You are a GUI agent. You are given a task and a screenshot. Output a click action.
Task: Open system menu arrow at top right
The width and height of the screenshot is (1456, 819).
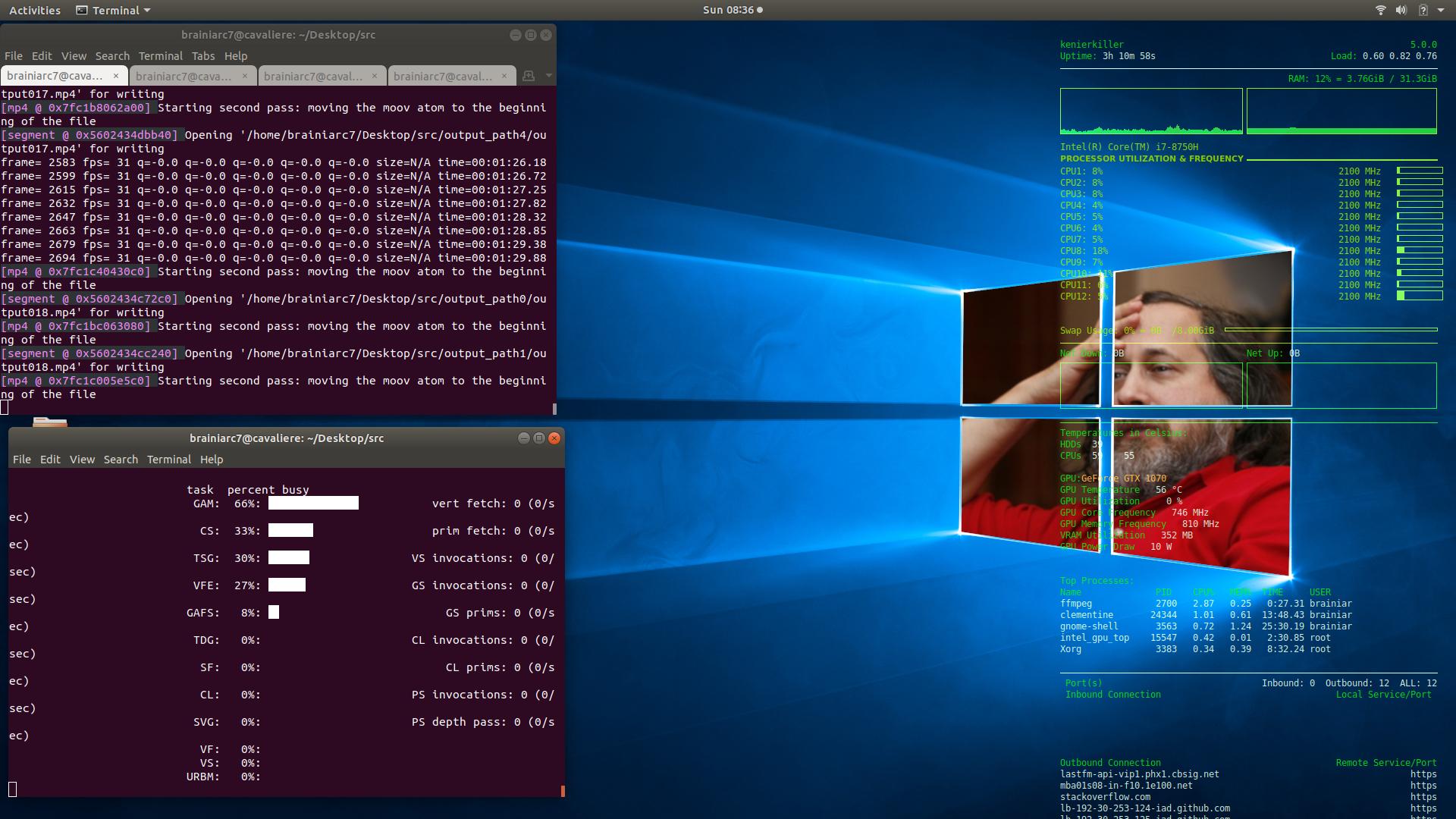tap(1441, 10)
